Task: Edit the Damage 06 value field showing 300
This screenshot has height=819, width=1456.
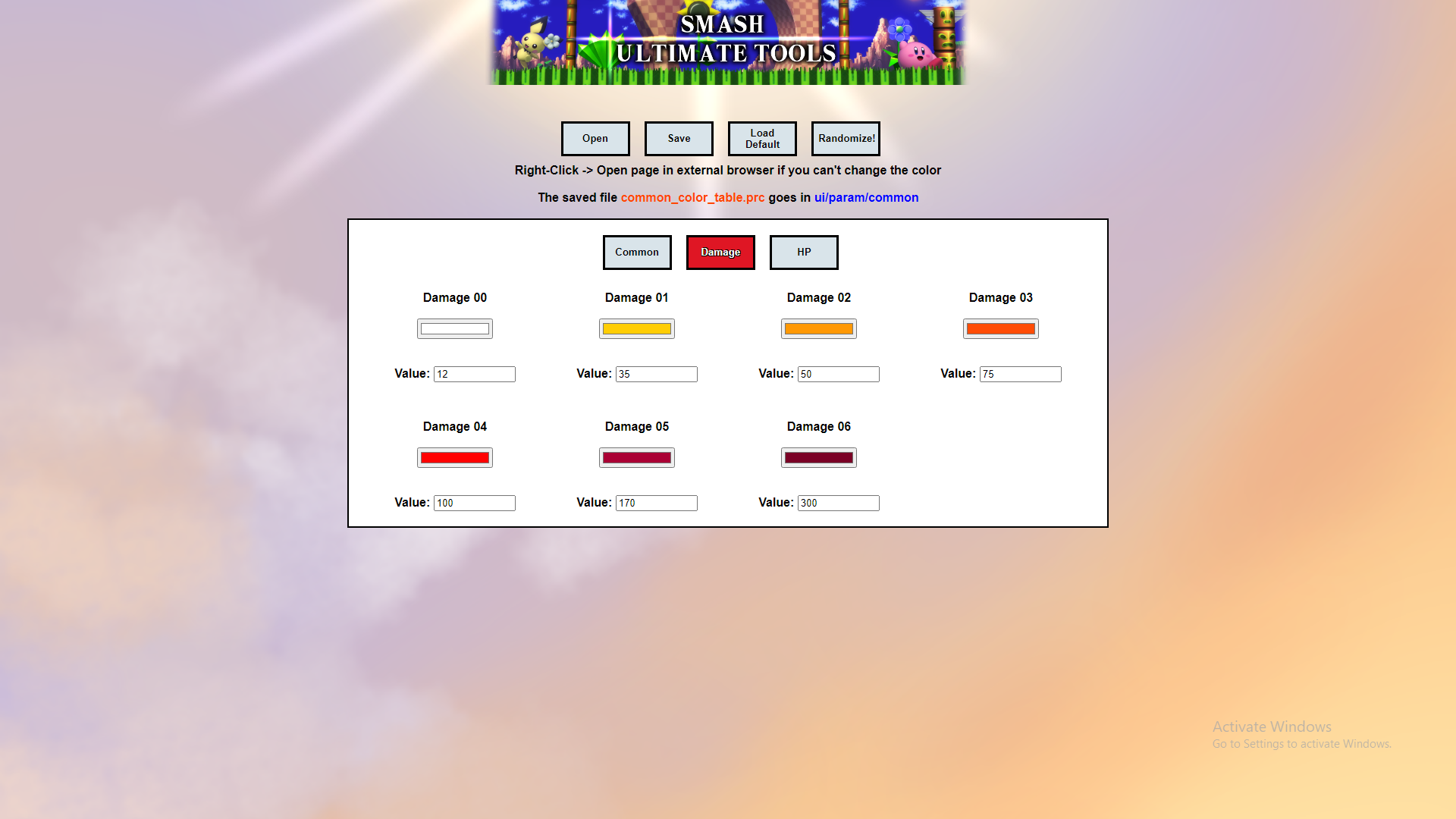Action: [838, 502]
